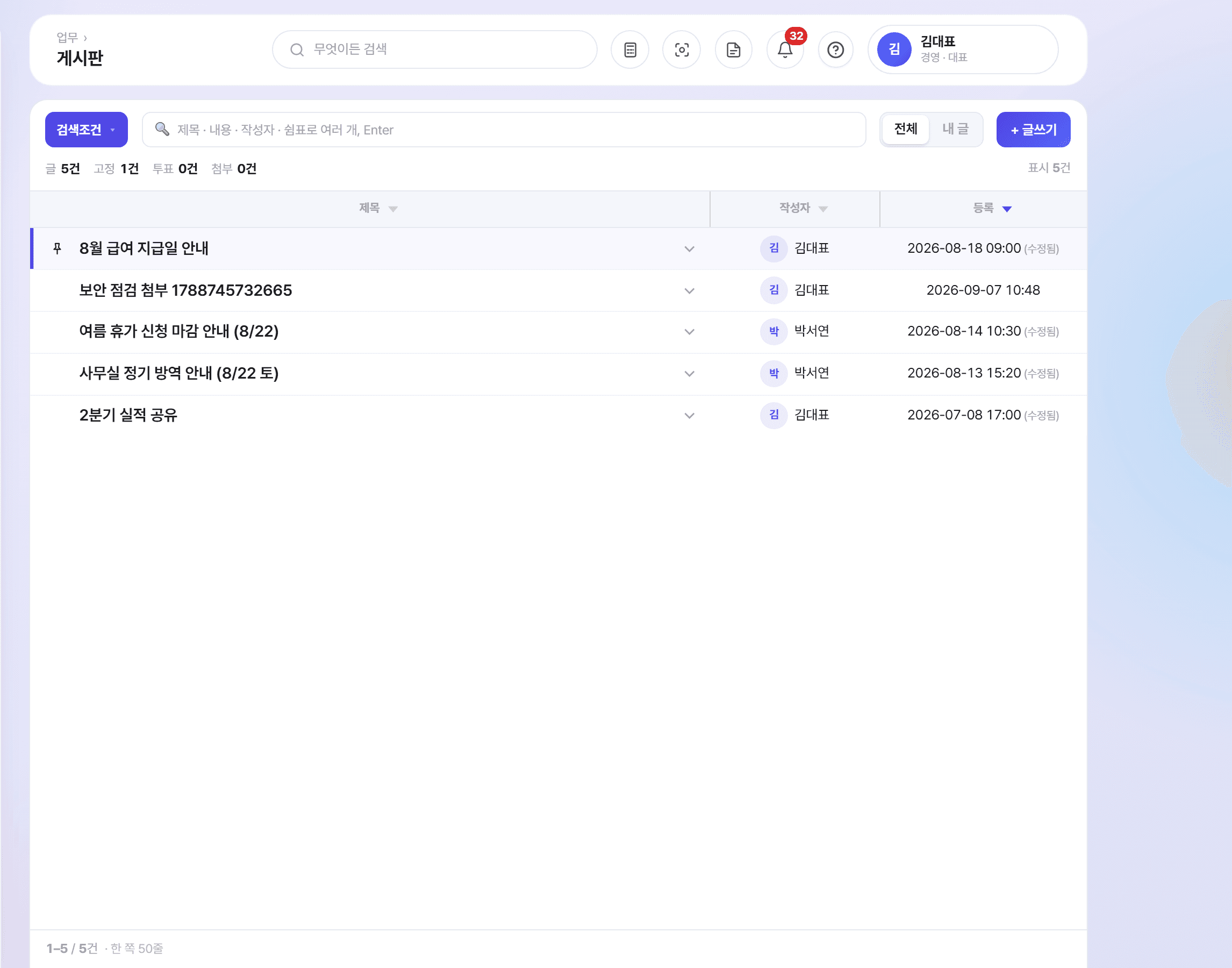Click the 김 profile avatar in header
The image size is (1232, 968).
coord(894,49)
